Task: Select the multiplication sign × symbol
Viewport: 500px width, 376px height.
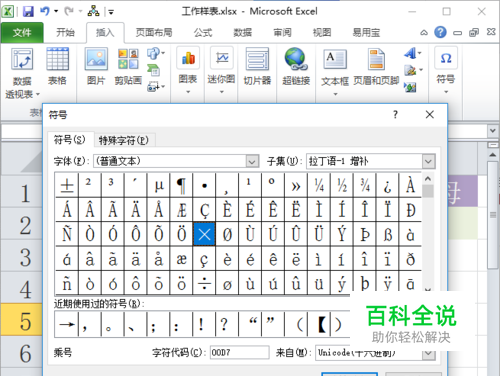Action: pos(204,234)
